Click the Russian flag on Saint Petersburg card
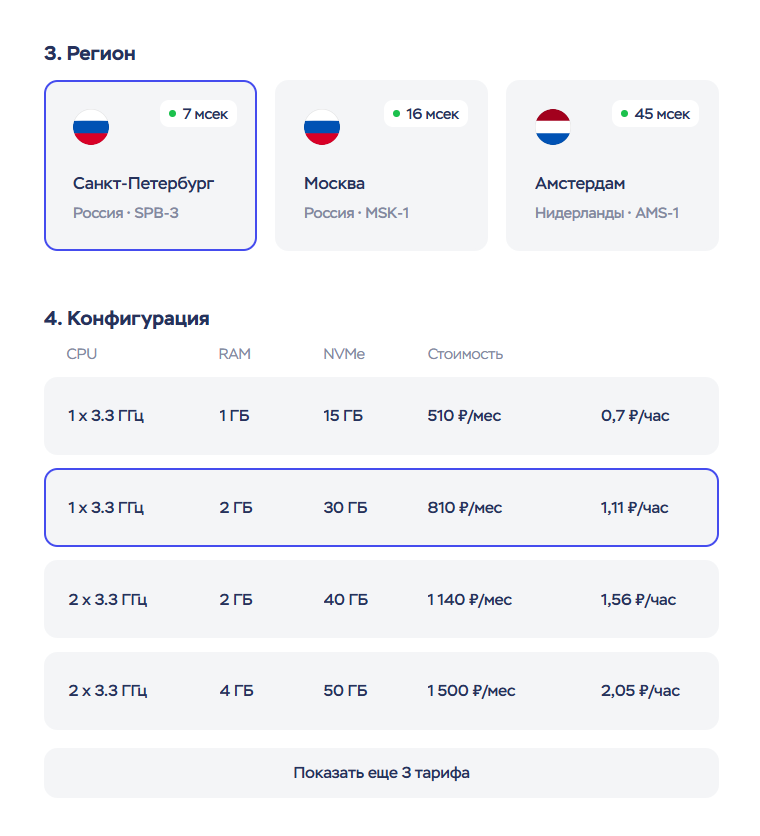 click(x=91, y=127)
